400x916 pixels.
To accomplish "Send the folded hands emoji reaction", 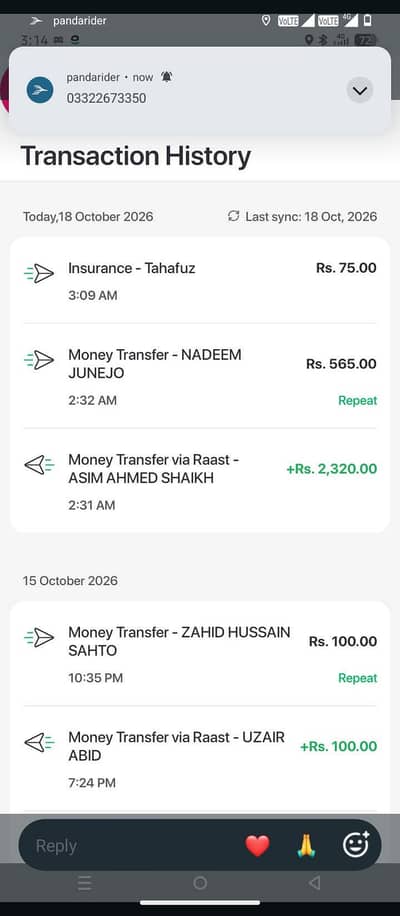I will click(307, 846).
